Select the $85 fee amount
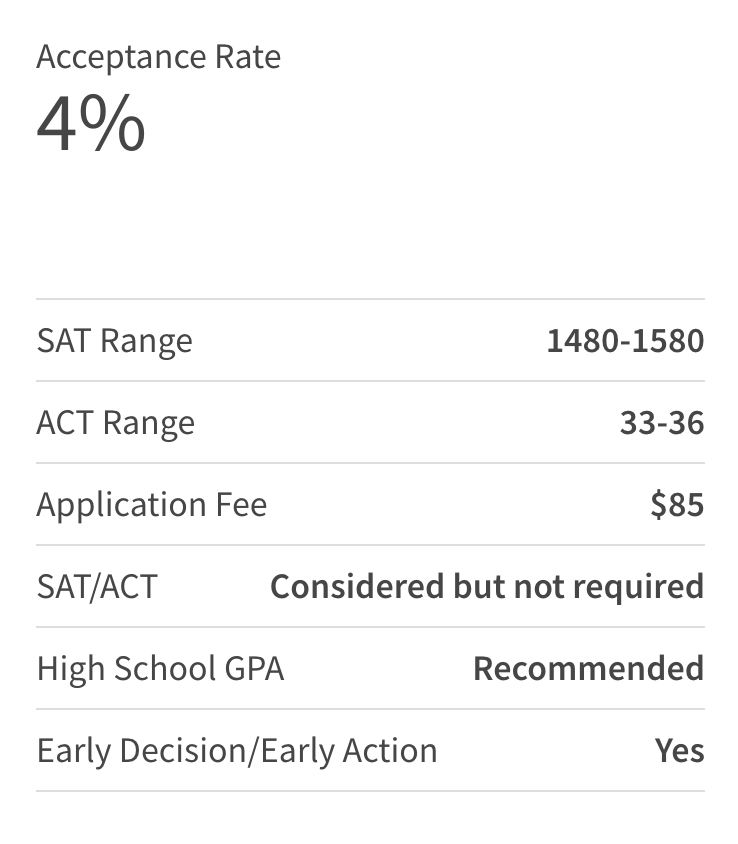Viewport: 738px width, 844px height. (x=677, y=505)
